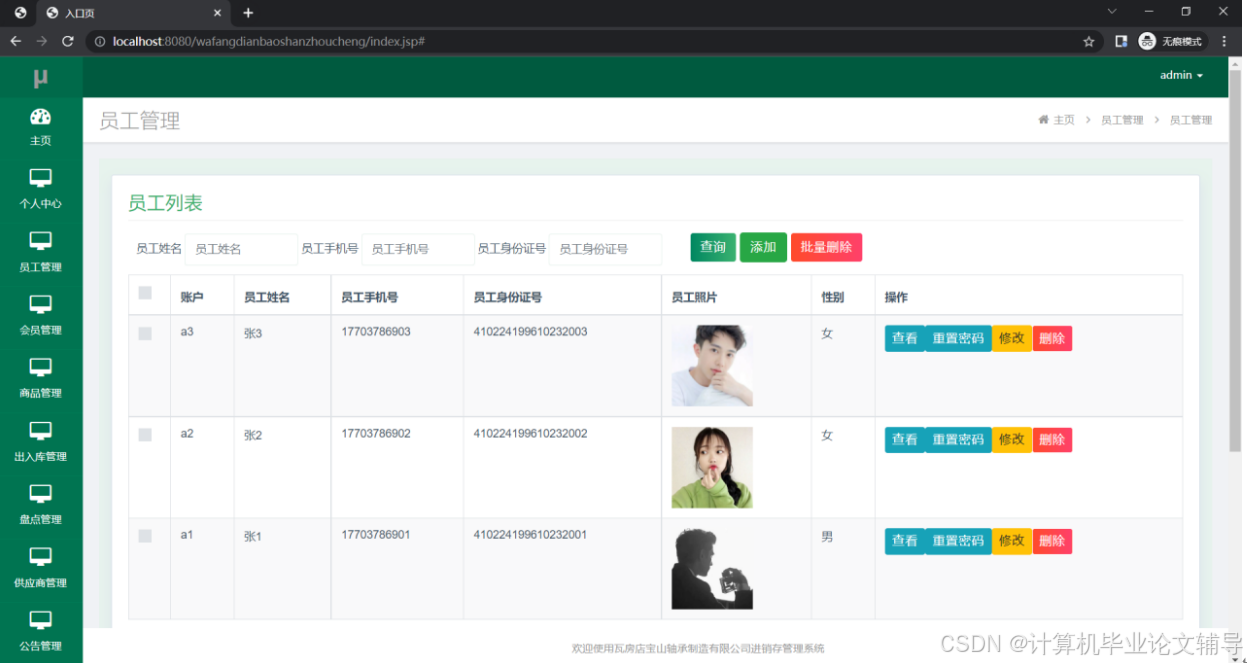Focus the 员工手机号 search field
Image resolution: width=1247 pixels, height=663 pixels.
[x=418, y=249]
